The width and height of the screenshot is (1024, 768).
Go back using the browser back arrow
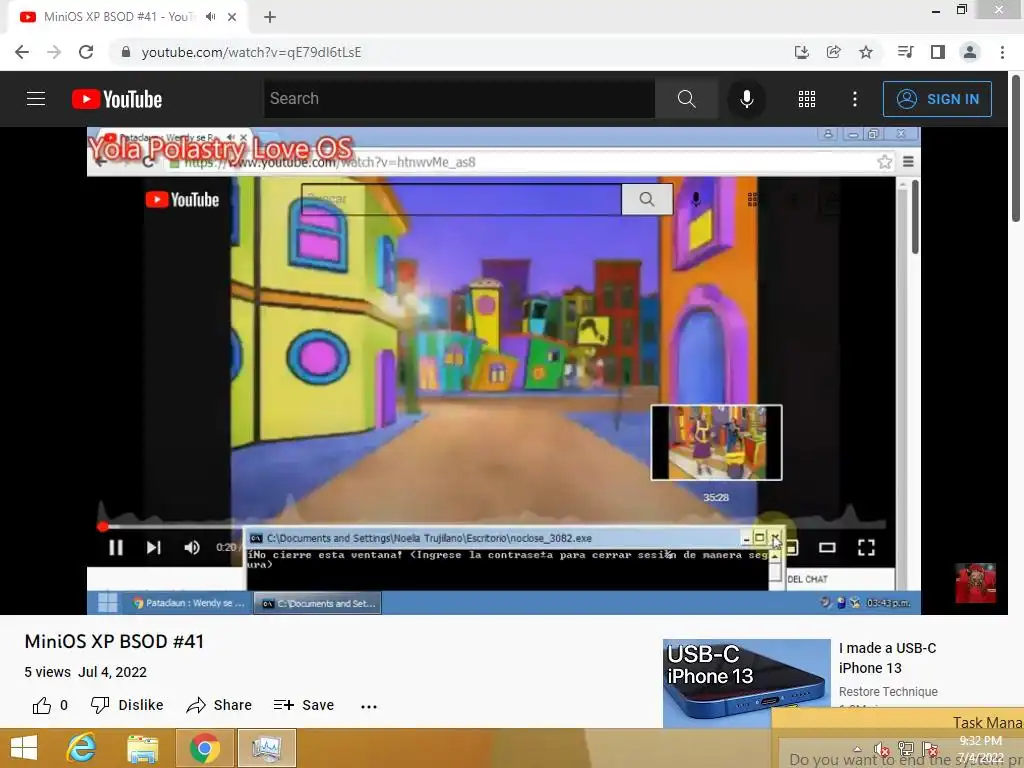tap(22, 52)
